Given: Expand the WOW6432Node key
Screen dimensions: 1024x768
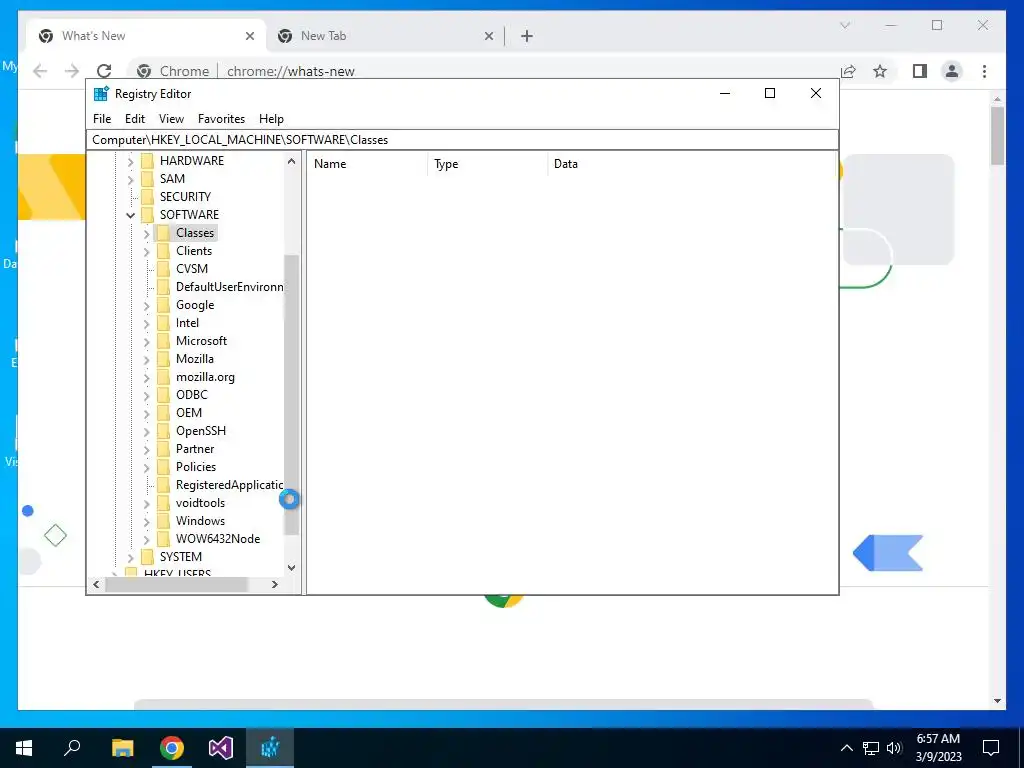Looking at the screenshot, I should [147, 539].
